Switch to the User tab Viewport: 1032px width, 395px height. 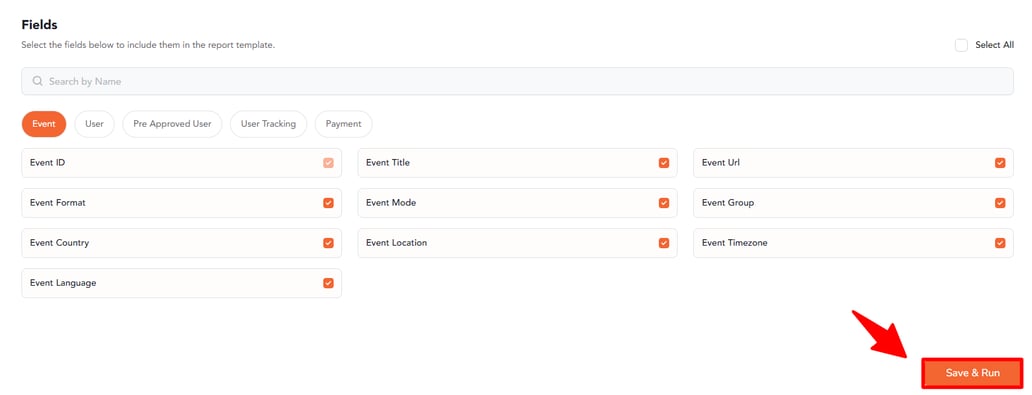pyautogui.click(x=94, y=124)
